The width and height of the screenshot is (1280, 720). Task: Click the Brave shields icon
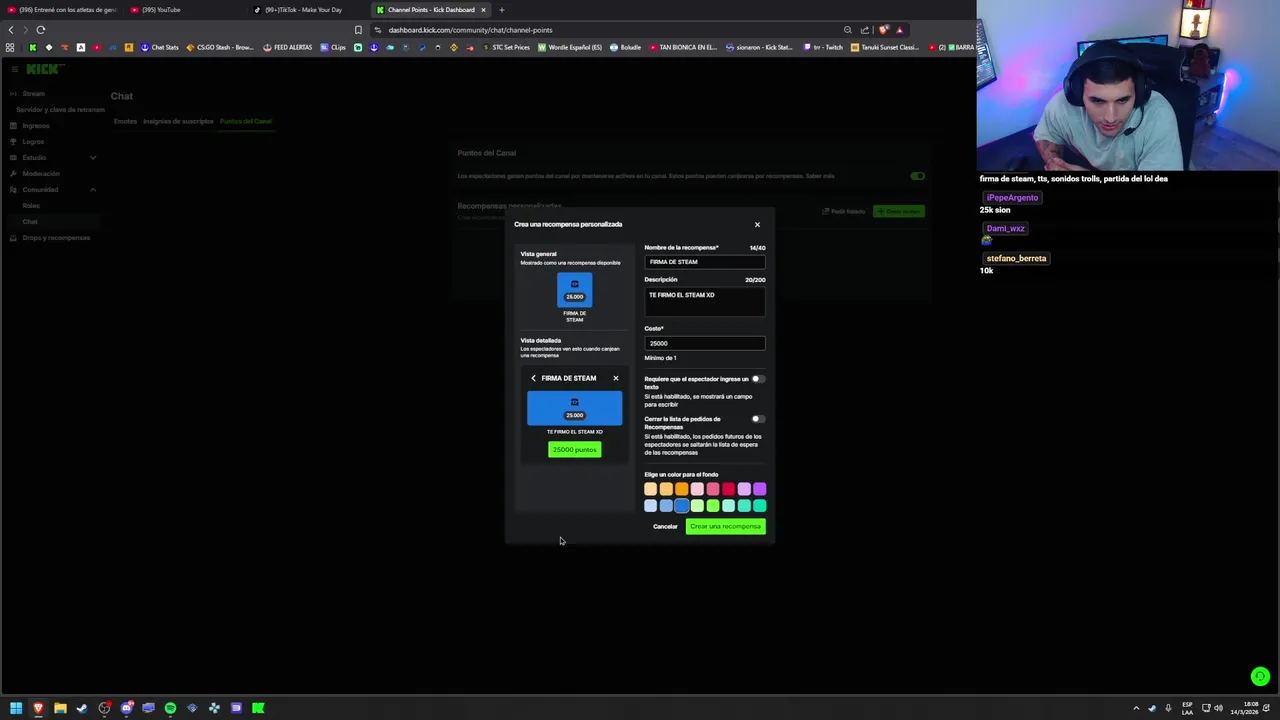point(883,30)
